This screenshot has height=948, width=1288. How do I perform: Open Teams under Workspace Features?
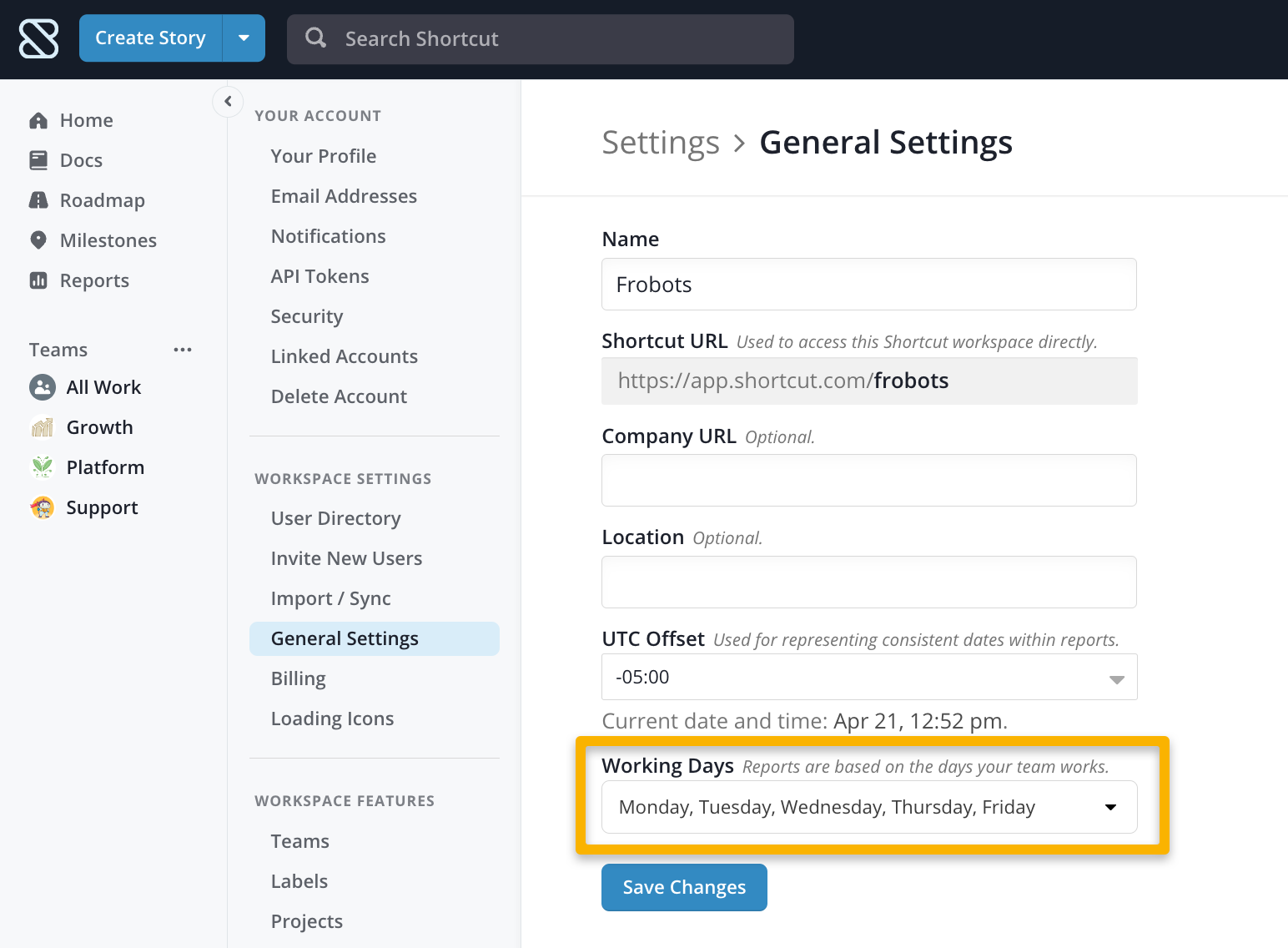(x=300, y=841)
